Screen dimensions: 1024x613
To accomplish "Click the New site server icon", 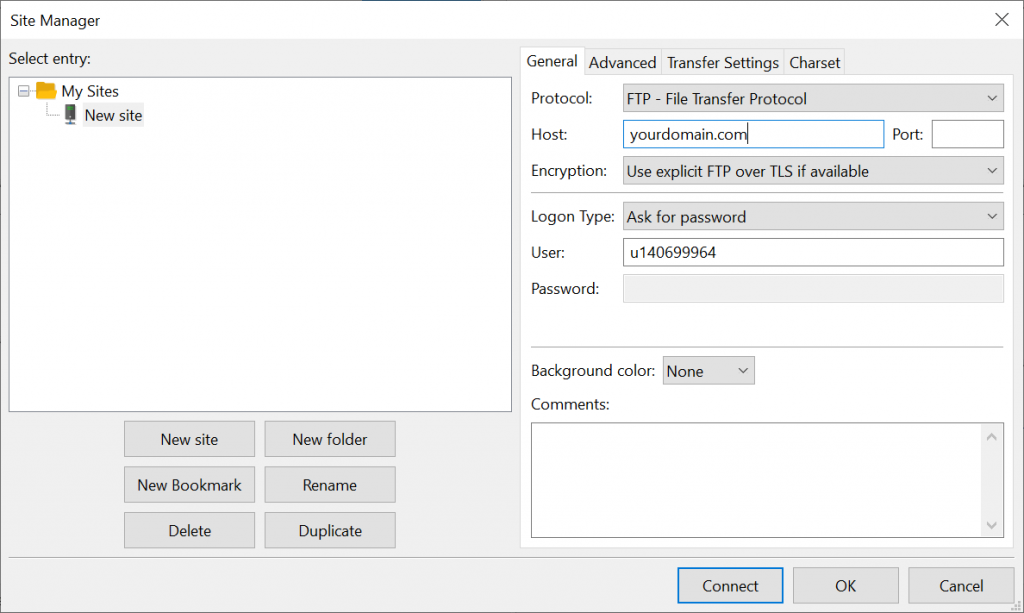I will coord(69,115).
